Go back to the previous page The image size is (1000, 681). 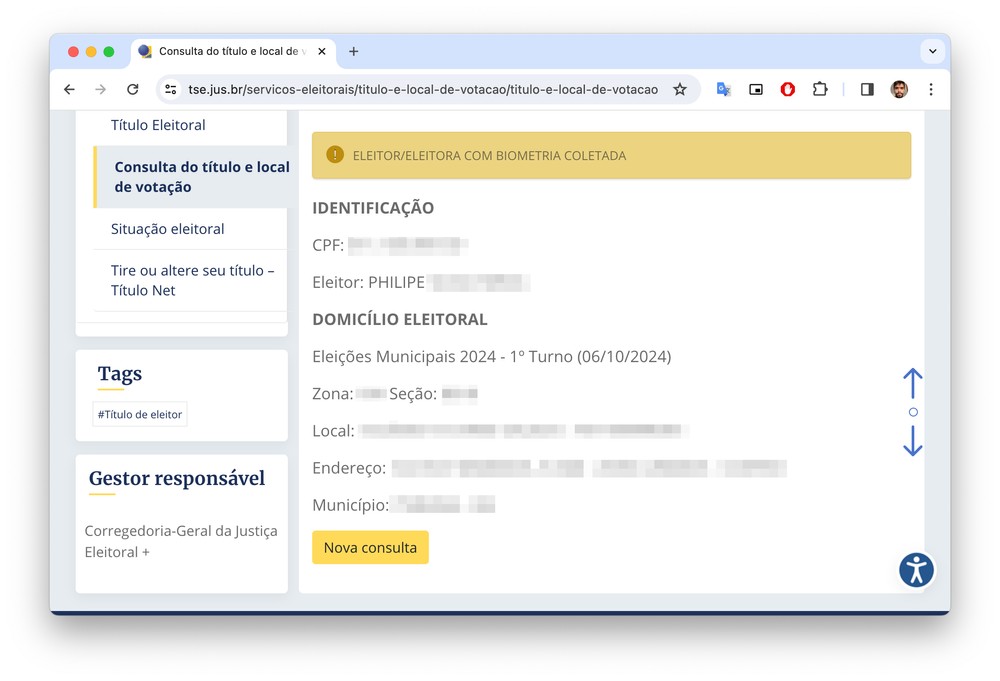tap(69, 90)
